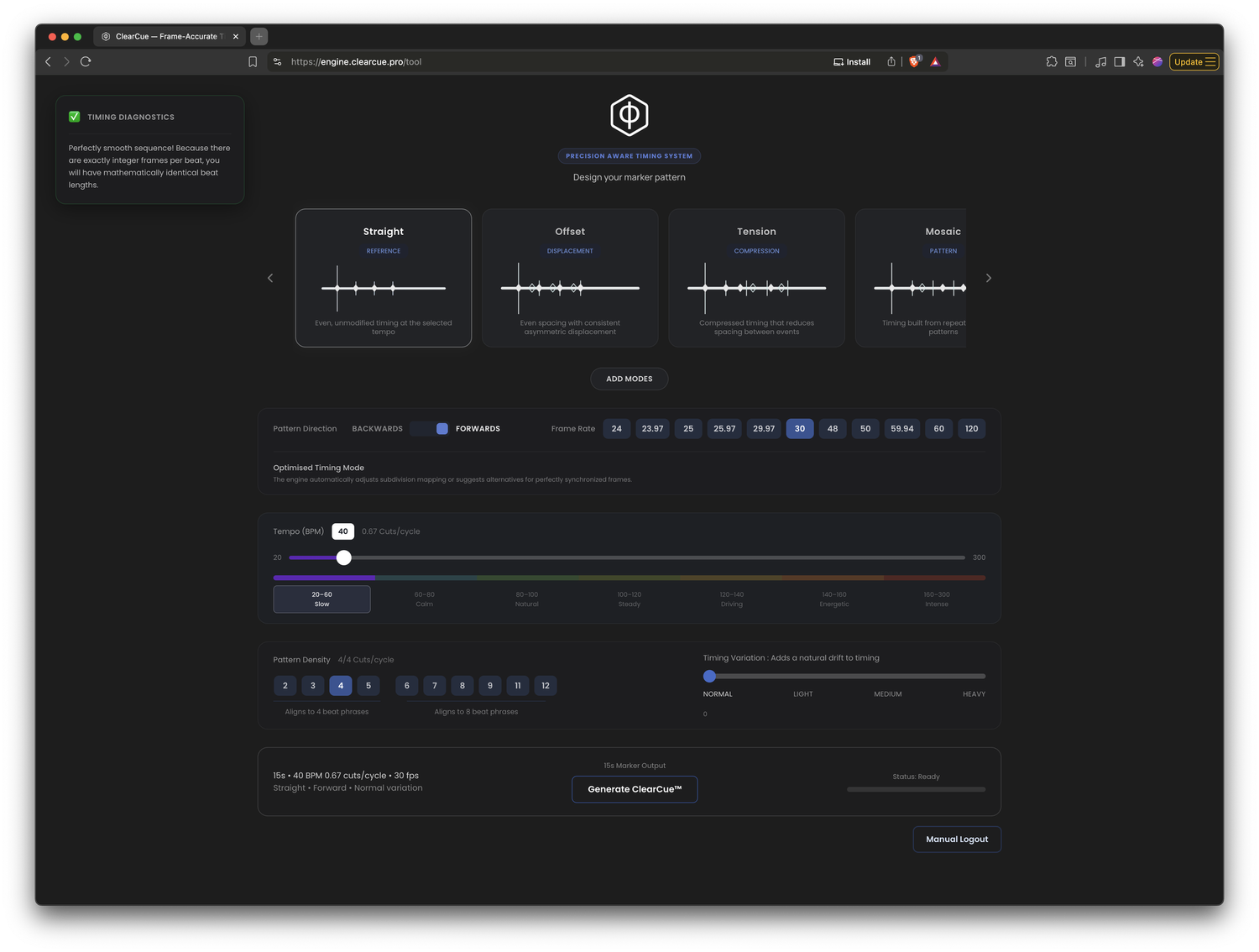Image resolution: width=1259 pixels, height=952 pixels.
Task: Click the Brave shields lion icon
Action: pos(915,61)
